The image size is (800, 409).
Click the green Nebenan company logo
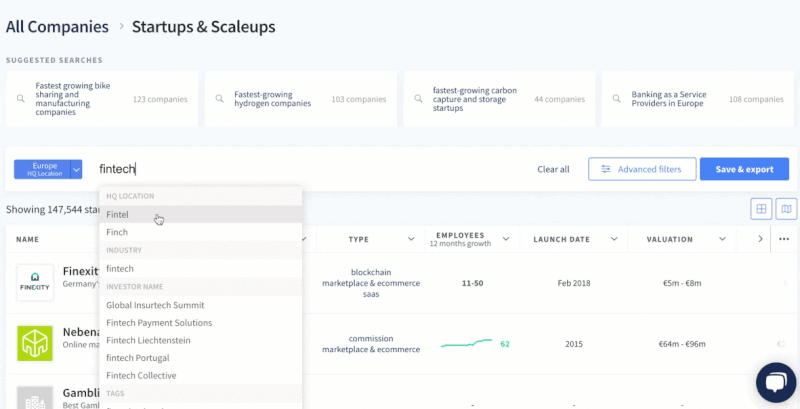tap(35, 344)
